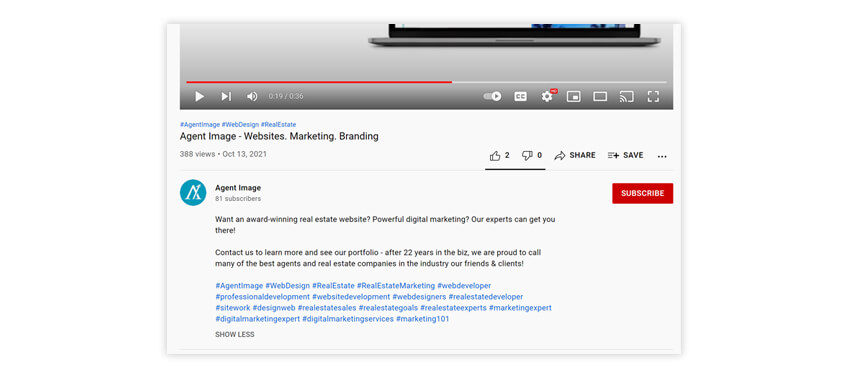
Task: Select the 0:19 / 0:36 time display
Action: point(286,96)
